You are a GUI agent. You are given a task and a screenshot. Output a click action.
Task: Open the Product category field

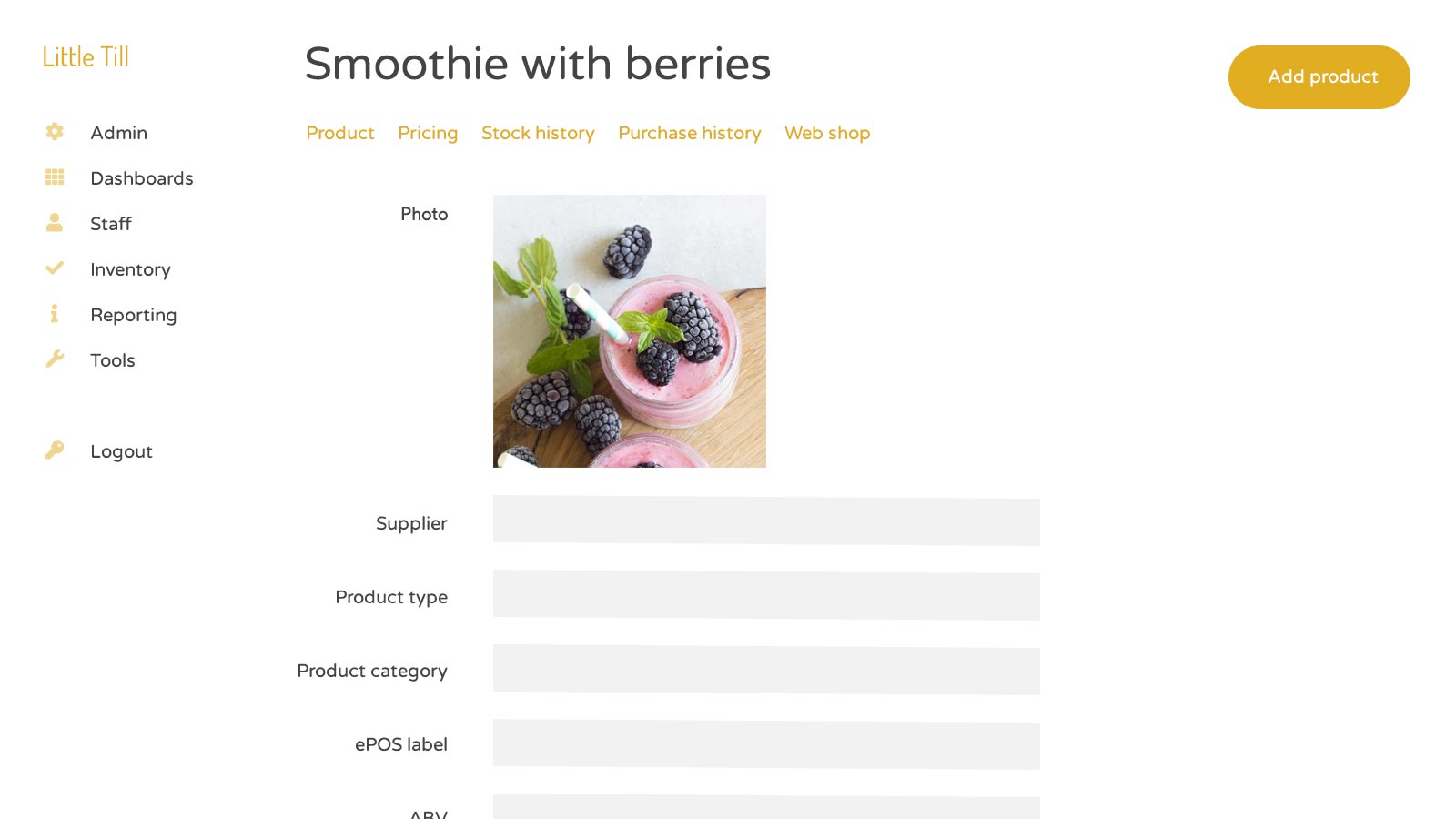(766, 671)
